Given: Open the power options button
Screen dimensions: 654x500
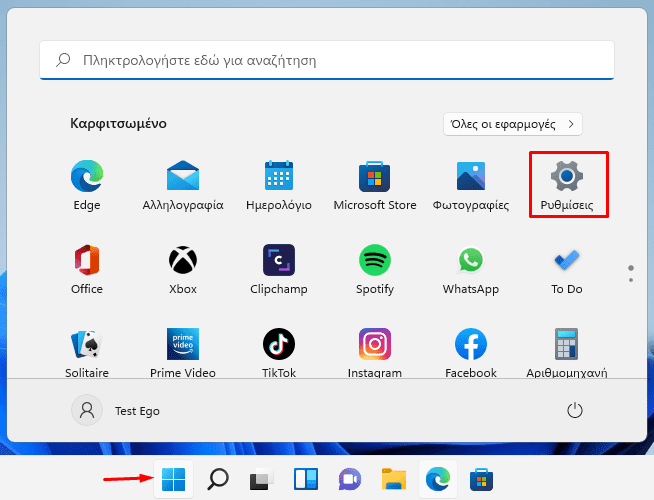Looking at the screenshot, I should point(574,410).
